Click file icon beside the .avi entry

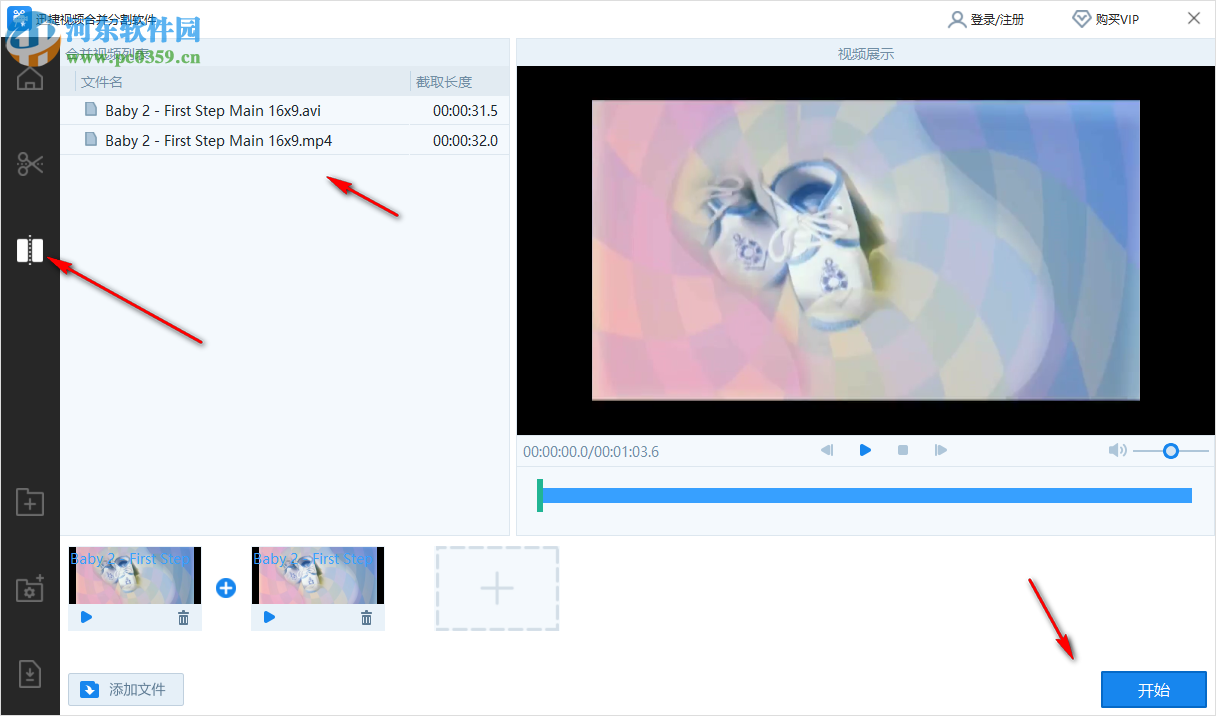click(91, 110)
